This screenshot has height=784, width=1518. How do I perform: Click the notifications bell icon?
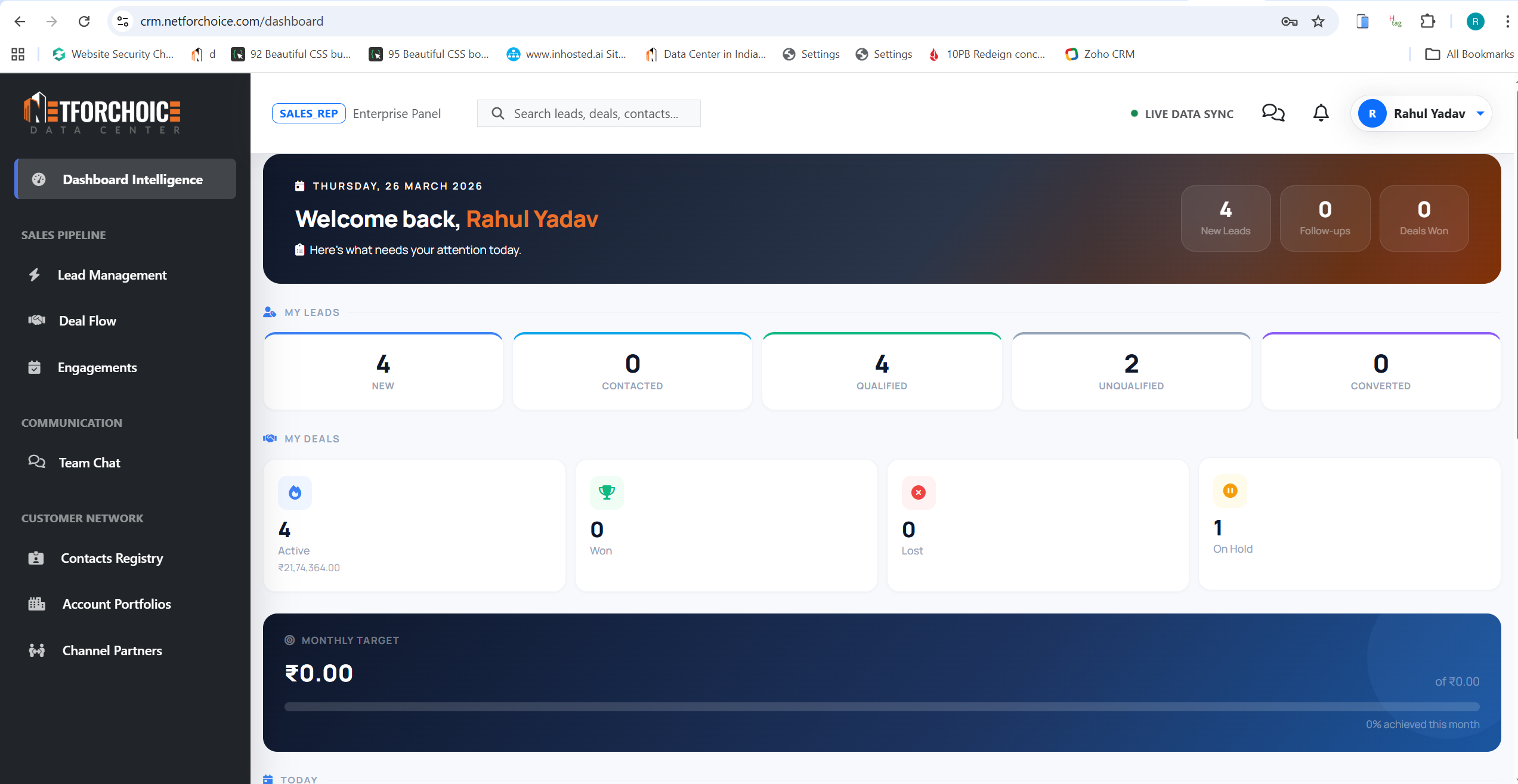1321,113
